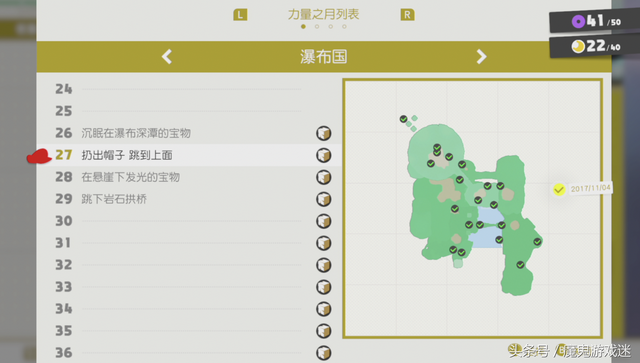Click the 2017/11/04 date label
This screenshot has width=640, height=363.
[591, 188]
